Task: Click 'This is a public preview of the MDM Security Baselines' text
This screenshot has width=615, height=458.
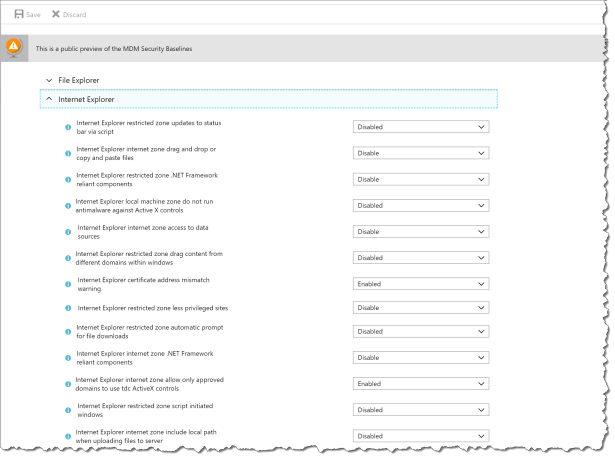Action: pyautogui.click(x=114, y=49)
